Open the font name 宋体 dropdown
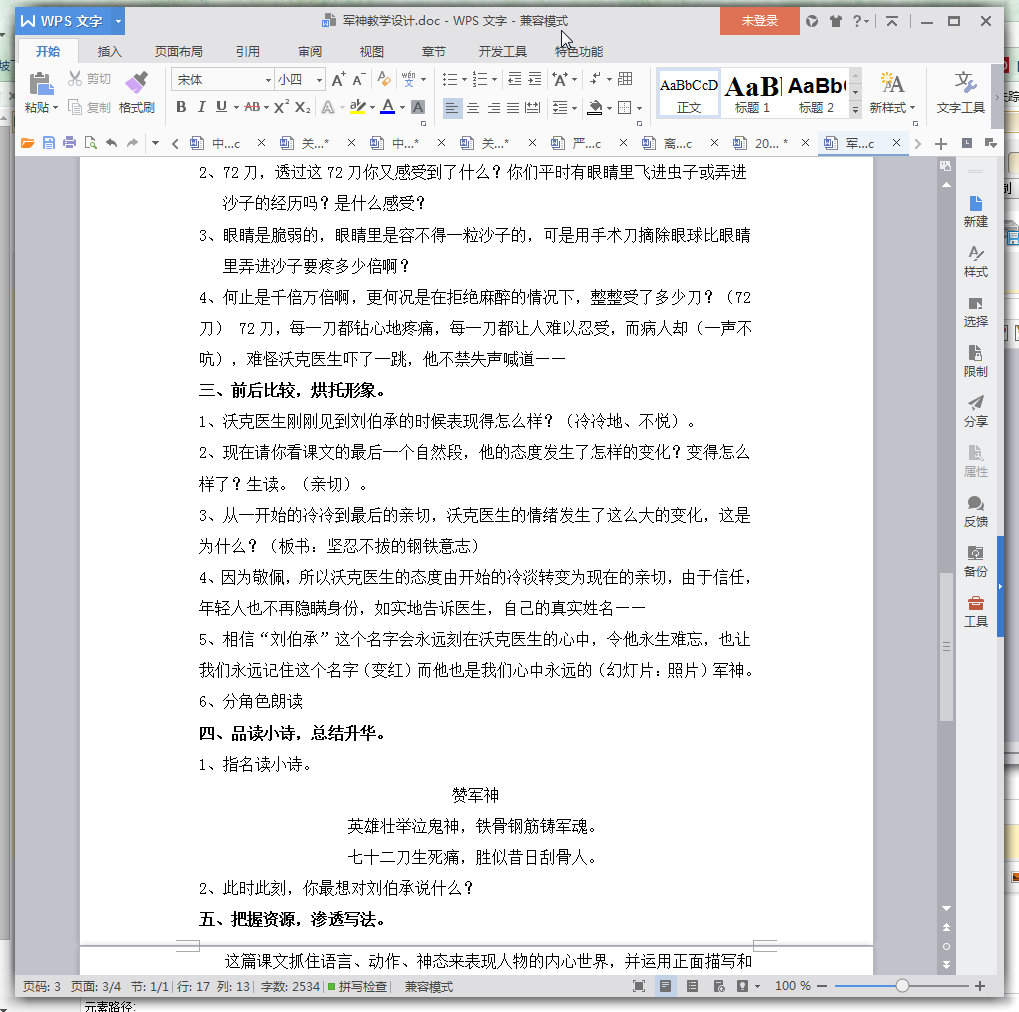Image resolution: width=1019 pixels, height=1012 pixels. click(x=268, y=80)
